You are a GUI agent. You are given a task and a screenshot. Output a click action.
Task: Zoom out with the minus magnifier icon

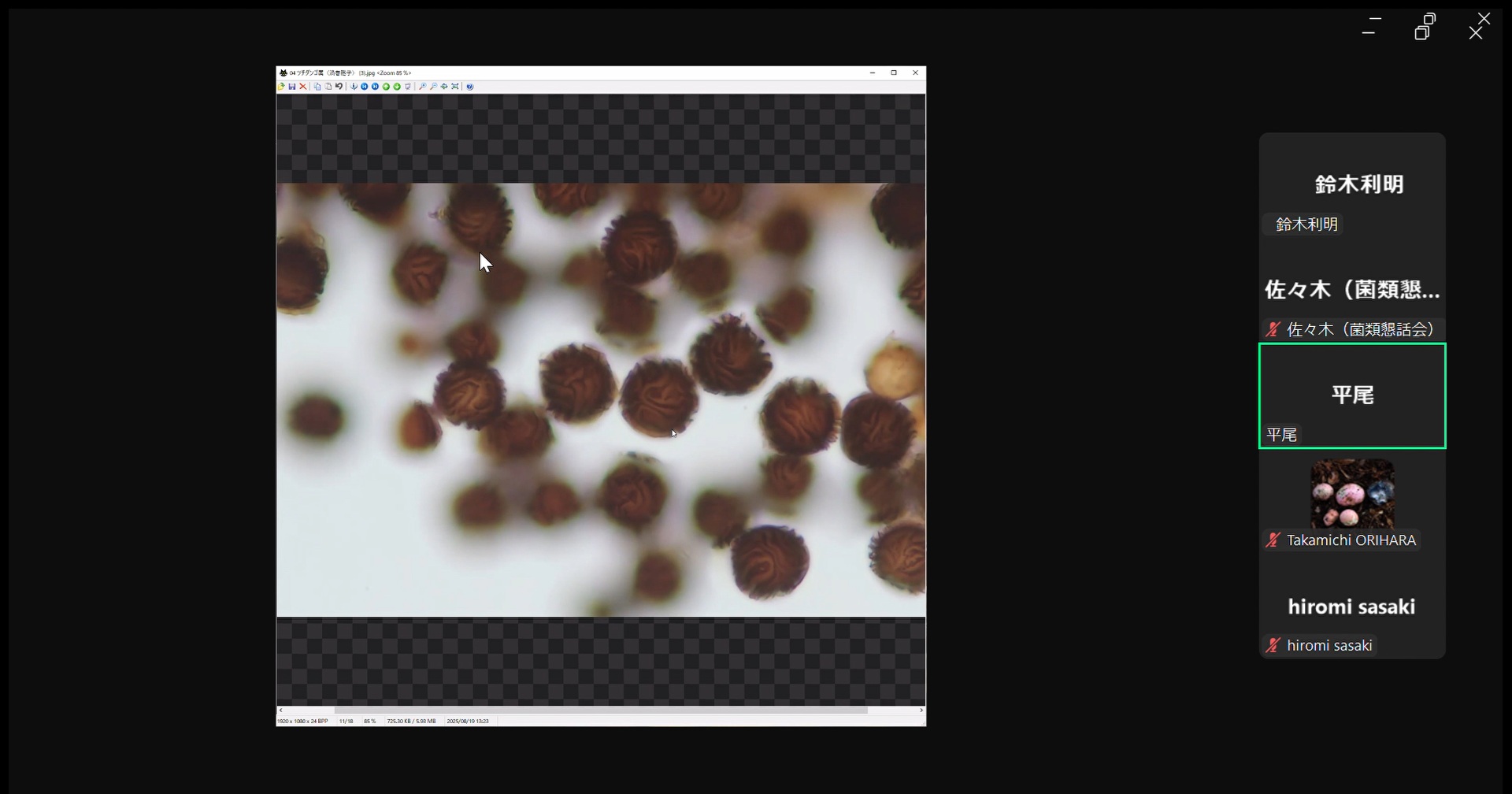click(x=433, y=87)
